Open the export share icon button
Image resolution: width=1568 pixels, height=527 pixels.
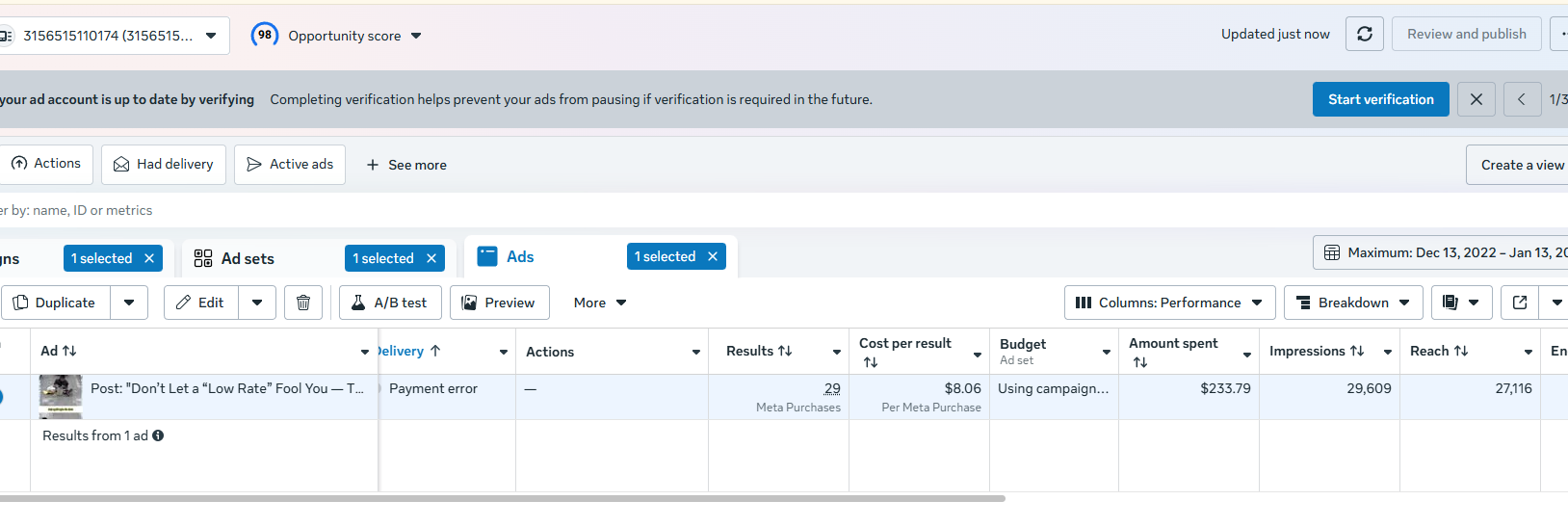pos(1520,303)
